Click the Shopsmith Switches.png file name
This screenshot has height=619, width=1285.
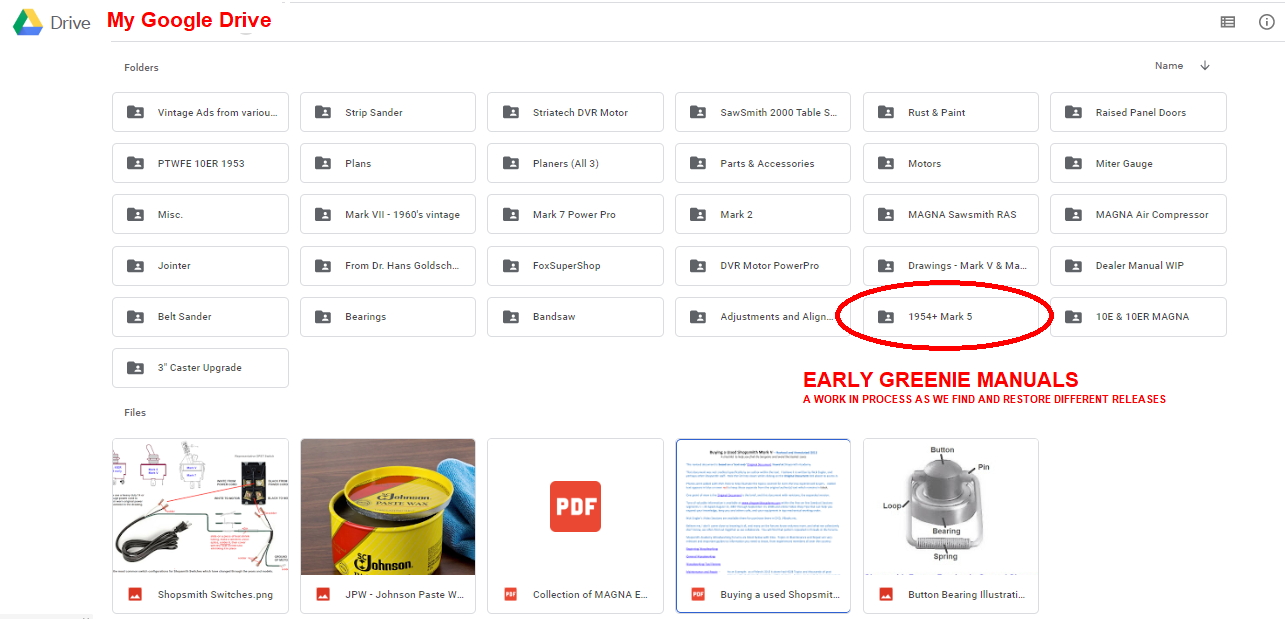(x=215, y=594)
